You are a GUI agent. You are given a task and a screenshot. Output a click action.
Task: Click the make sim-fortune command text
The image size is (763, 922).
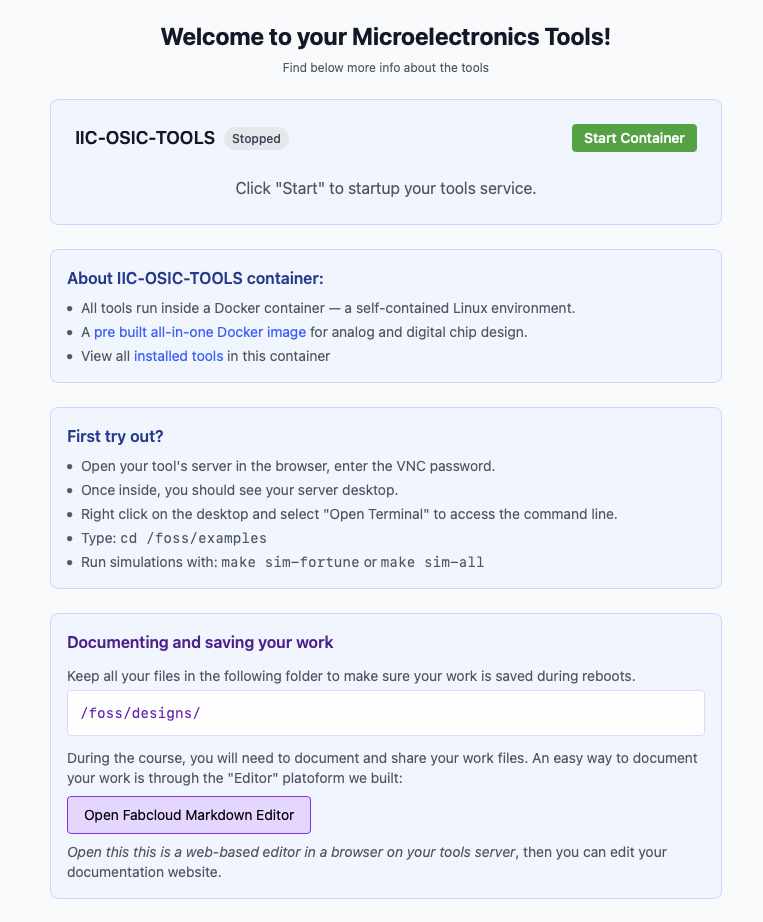tap(290, 562)
